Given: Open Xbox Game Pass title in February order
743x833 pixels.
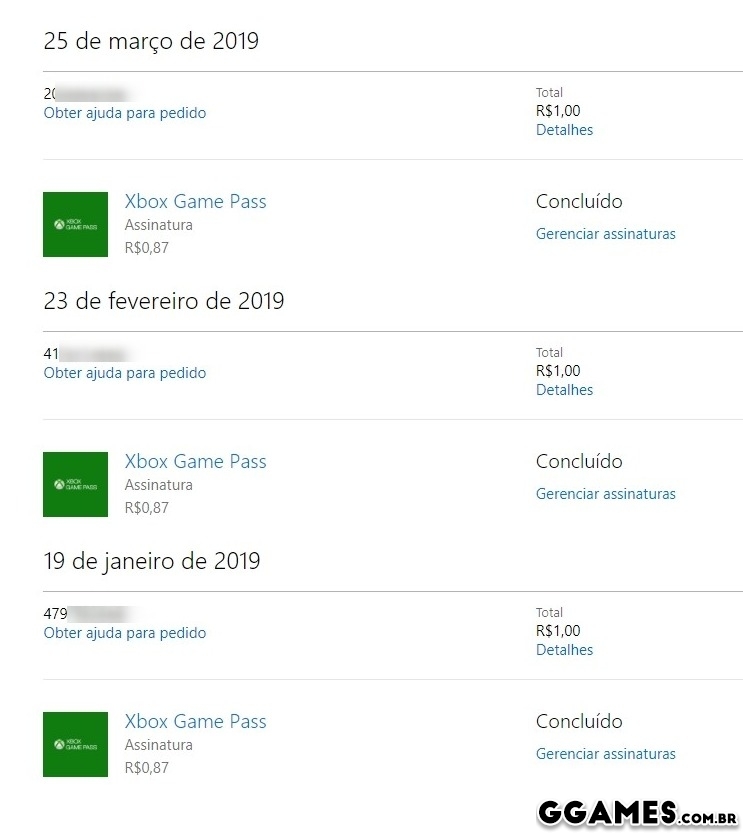Looking at the screenshot, I should coord(195,461).
